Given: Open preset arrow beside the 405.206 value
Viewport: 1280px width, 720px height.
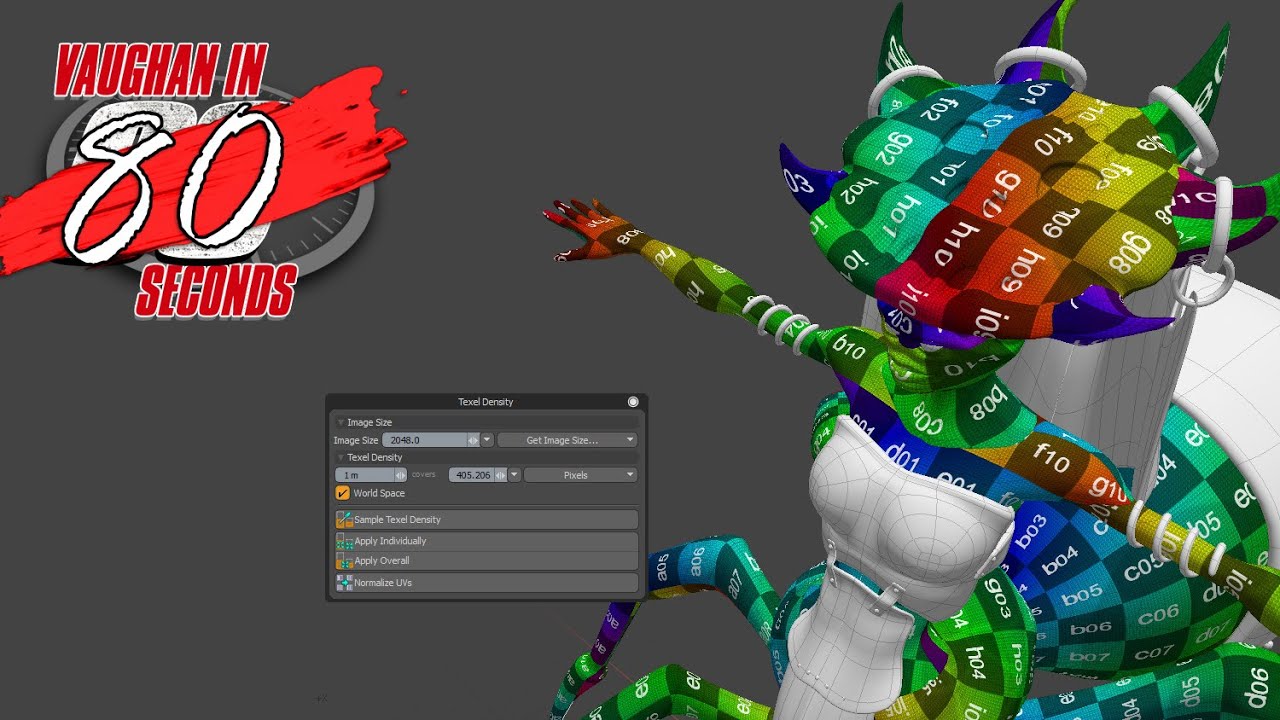Looking at the screenshot, I should click(514, 475).
